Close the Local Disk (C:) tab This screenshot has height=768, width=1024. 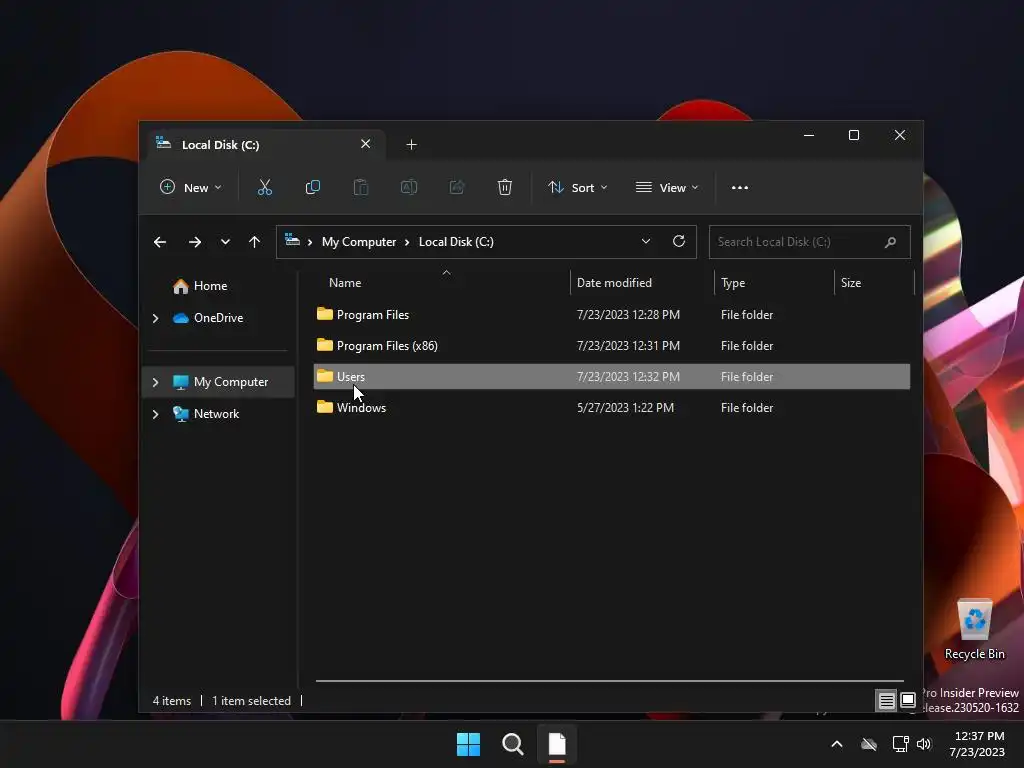[366, 144]
